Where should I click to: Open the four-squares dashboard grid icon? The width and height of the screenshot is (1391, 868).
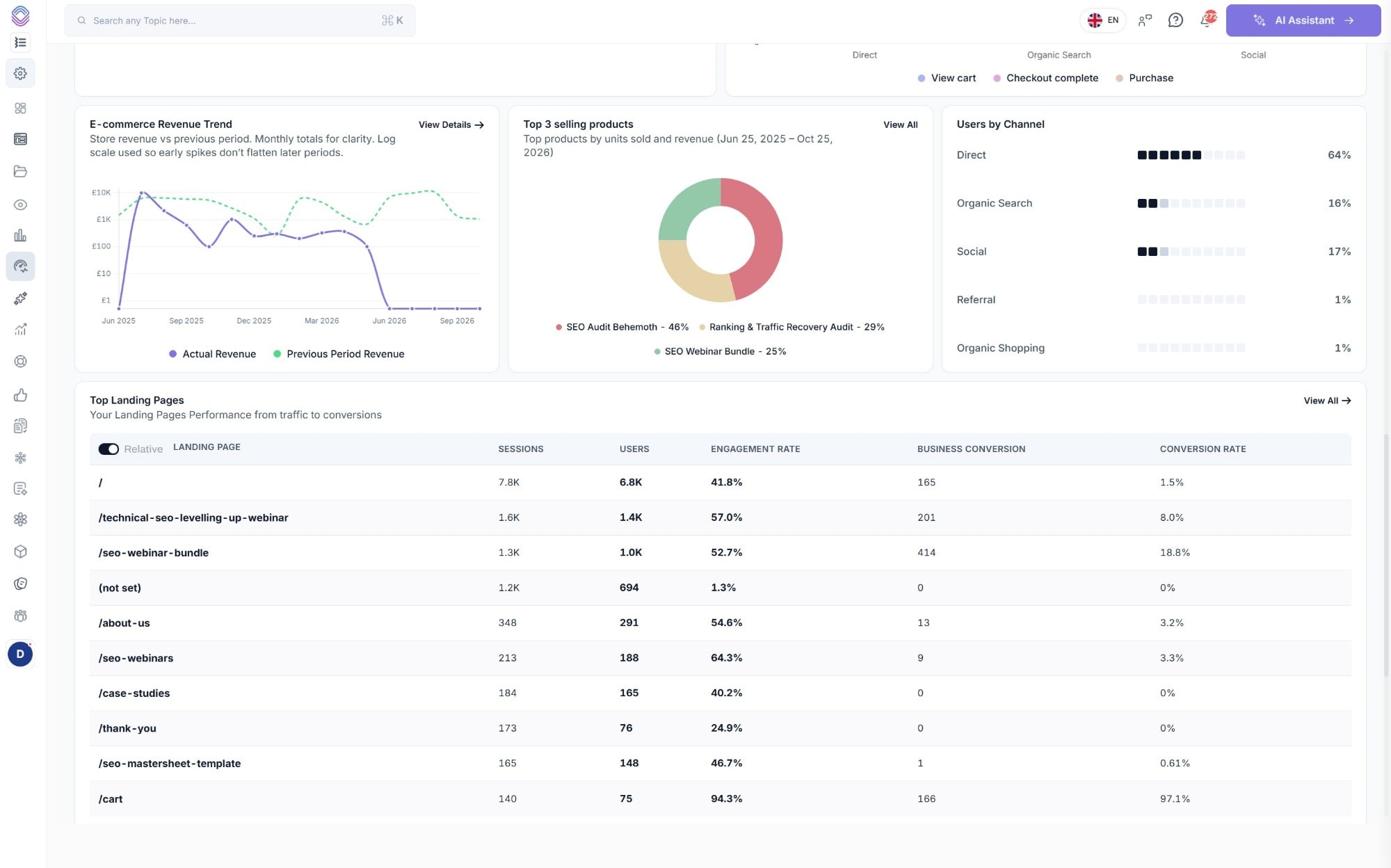(x=20, y=108)
